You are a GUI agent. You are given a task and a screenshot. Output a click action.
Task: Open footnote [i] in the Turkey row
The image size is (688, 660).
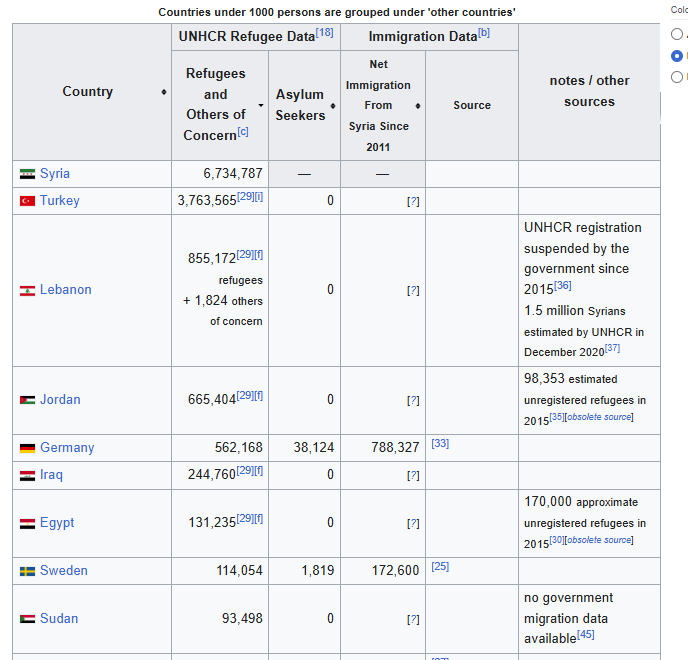[259, 197]
